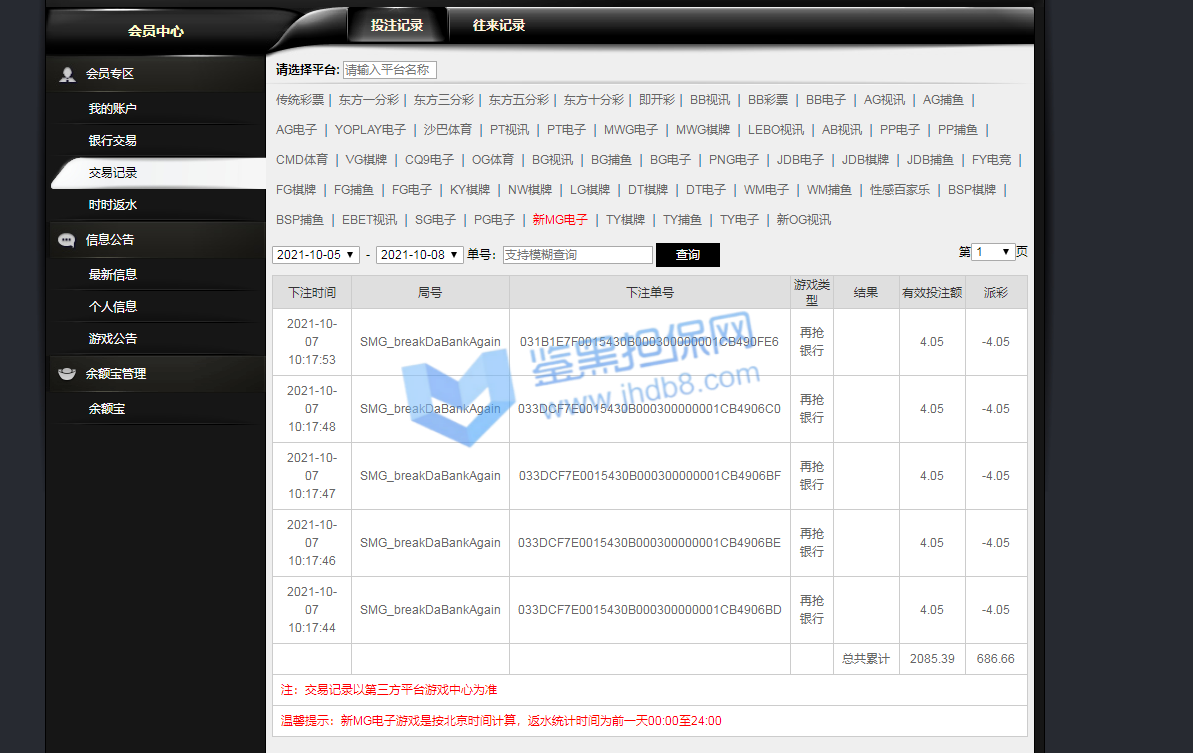Click the 余额宝管理 ingot icon
The height and width of the screenshot is (753, 1193).
click(67, 374)
